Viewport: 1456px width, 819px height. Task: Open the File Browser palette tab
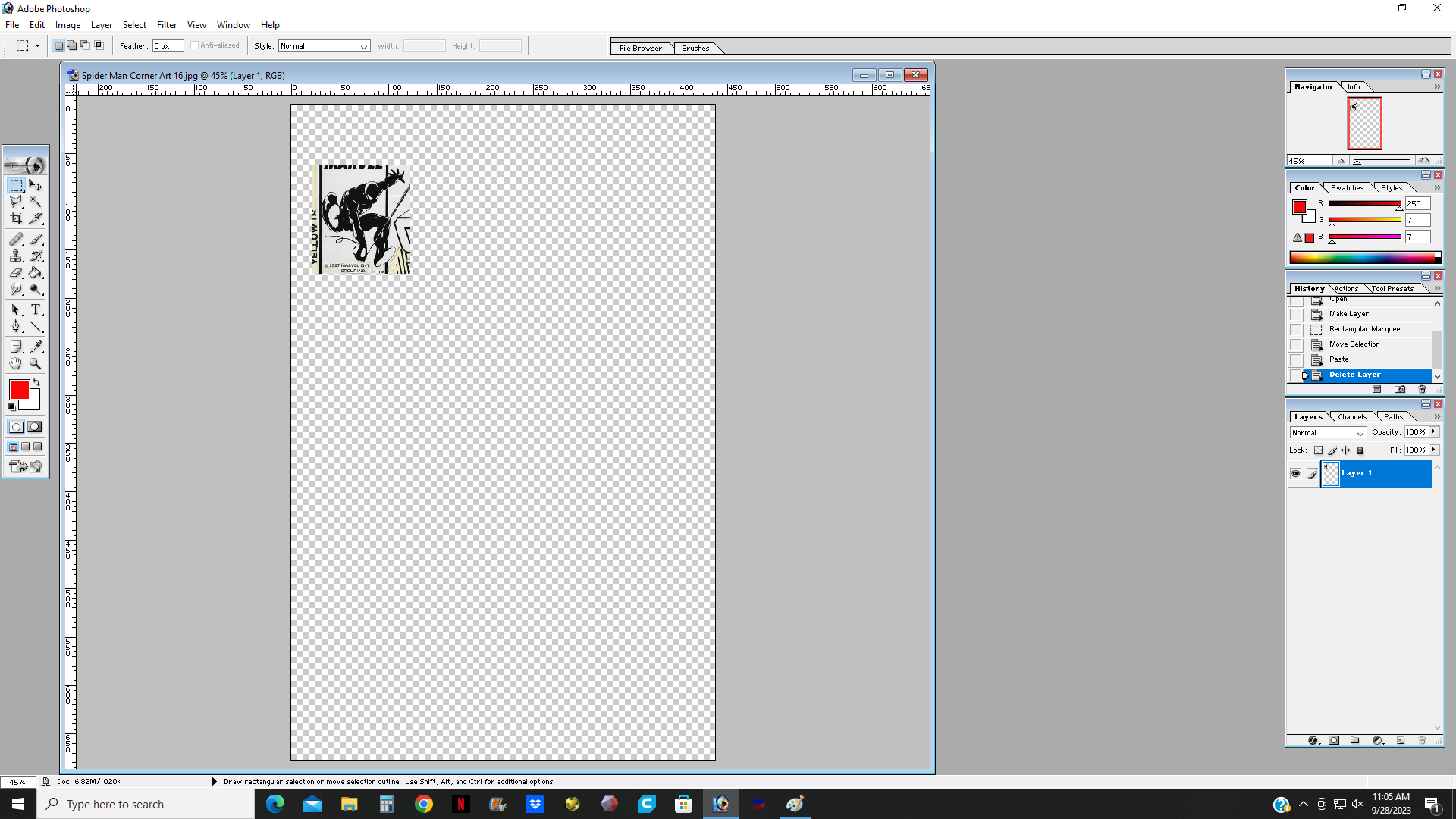[x=640, y=48]
